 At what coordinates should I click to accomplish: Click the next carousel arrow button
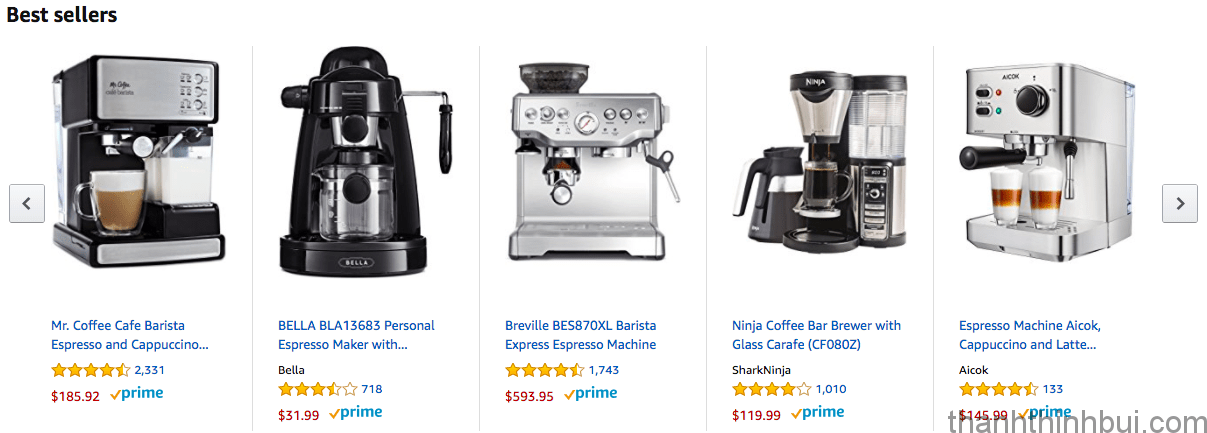point(1180,203)
